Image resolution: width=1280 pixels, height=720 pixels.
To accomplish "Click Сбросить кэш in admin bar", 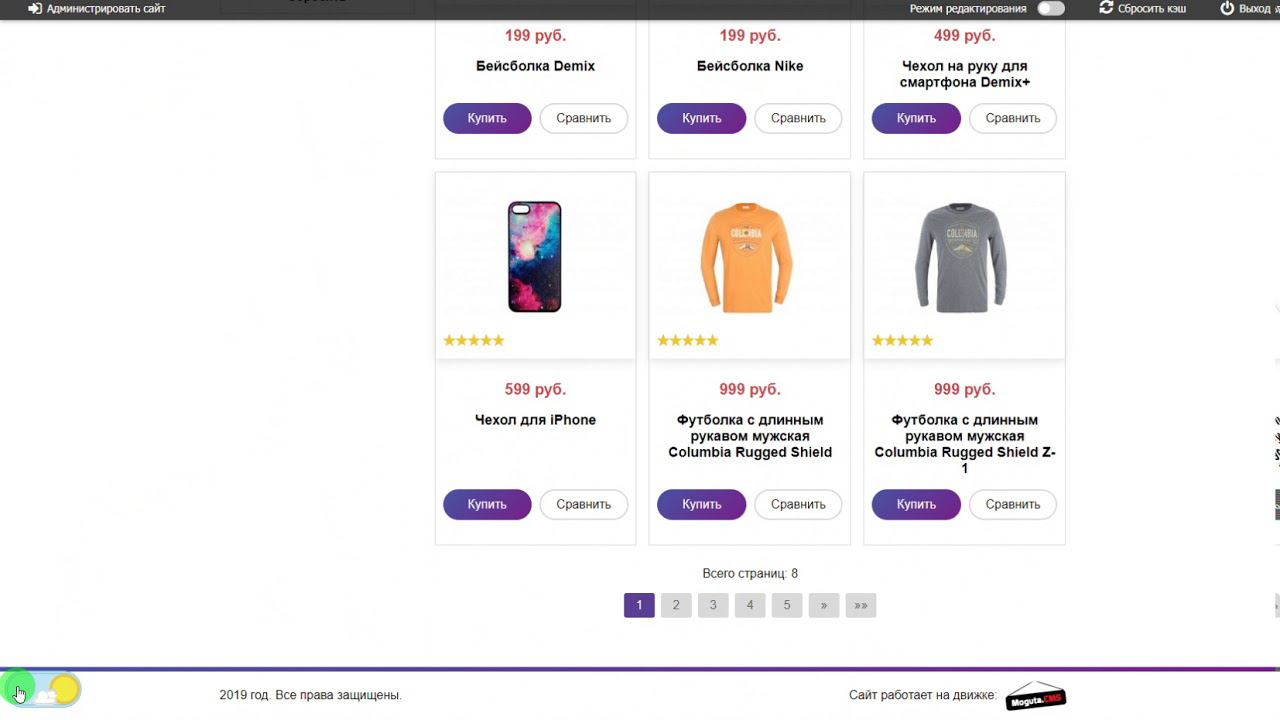I will coord(1152,8).
